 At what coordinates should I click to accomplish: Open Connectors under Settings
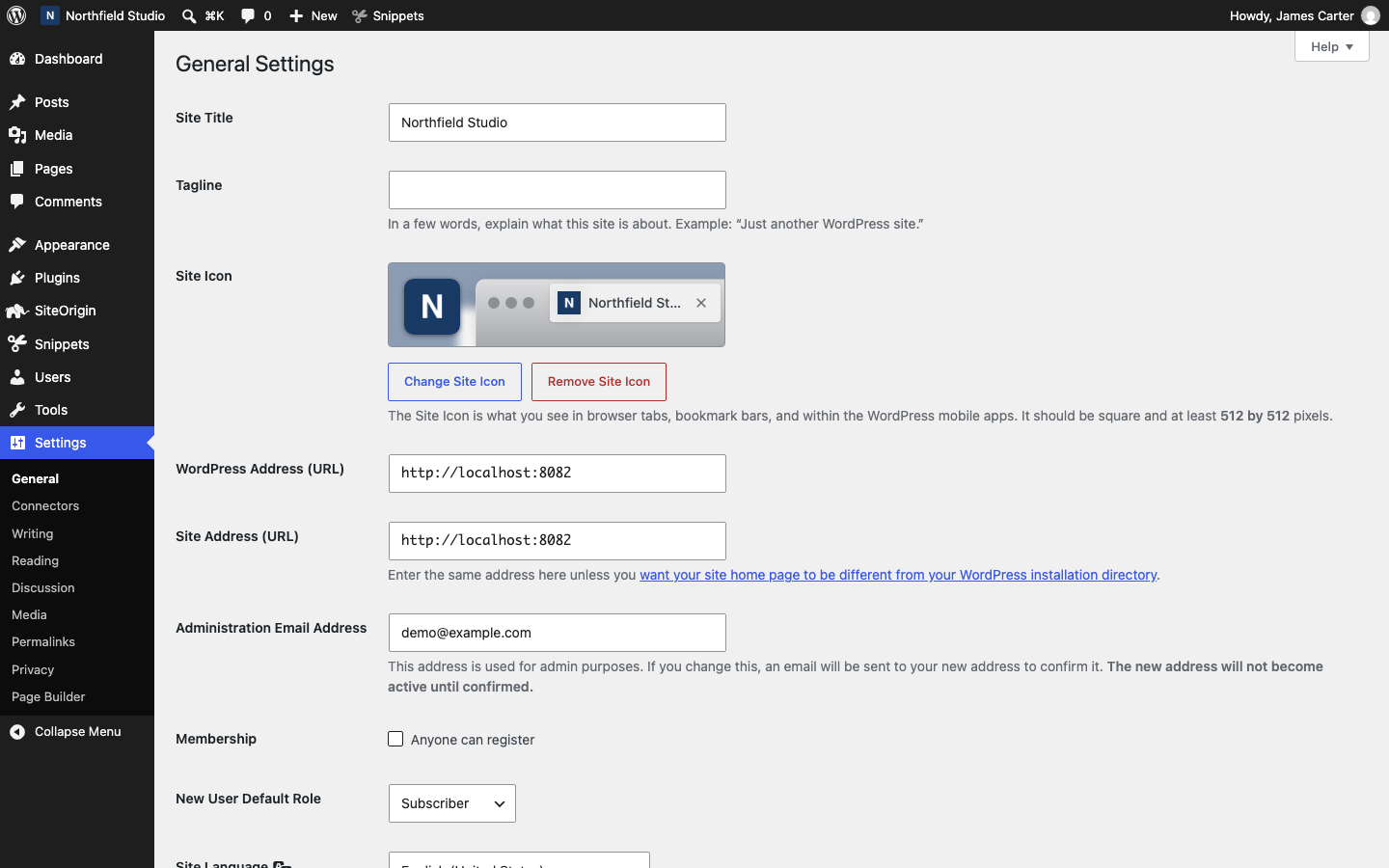click(x=45, y=505)
